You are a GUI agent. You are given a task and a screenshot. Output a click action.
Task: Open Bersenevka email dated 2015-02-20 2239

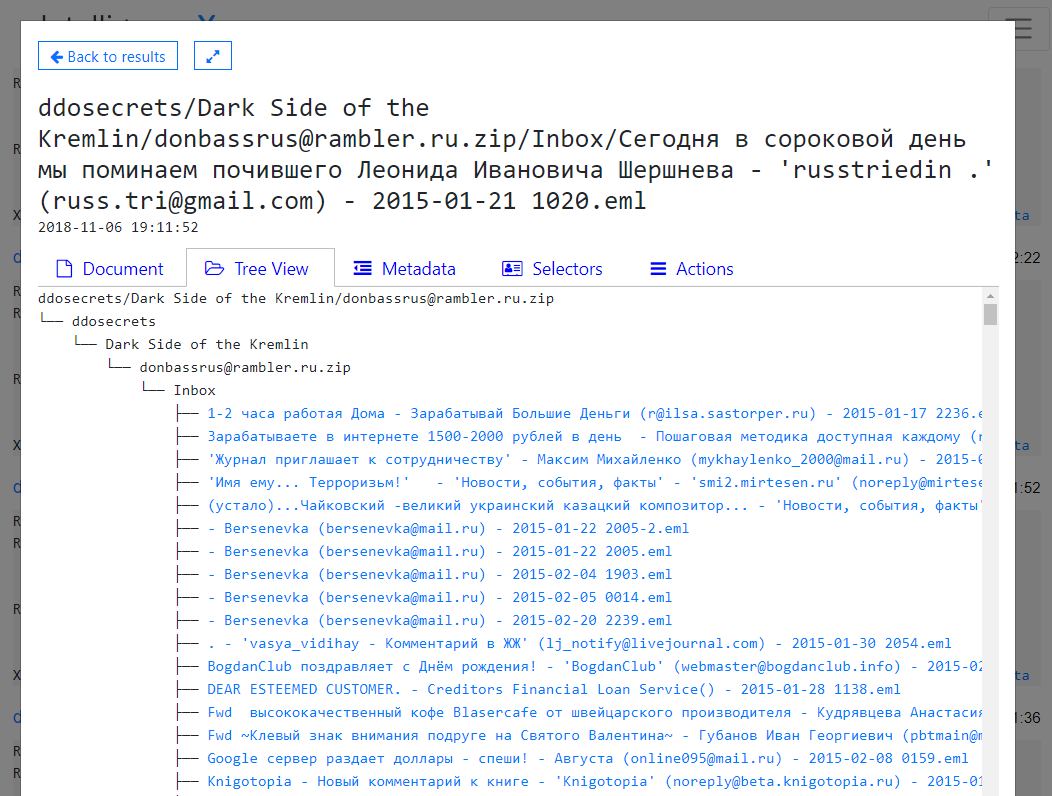pyautogui.click(x=447, y=620)
